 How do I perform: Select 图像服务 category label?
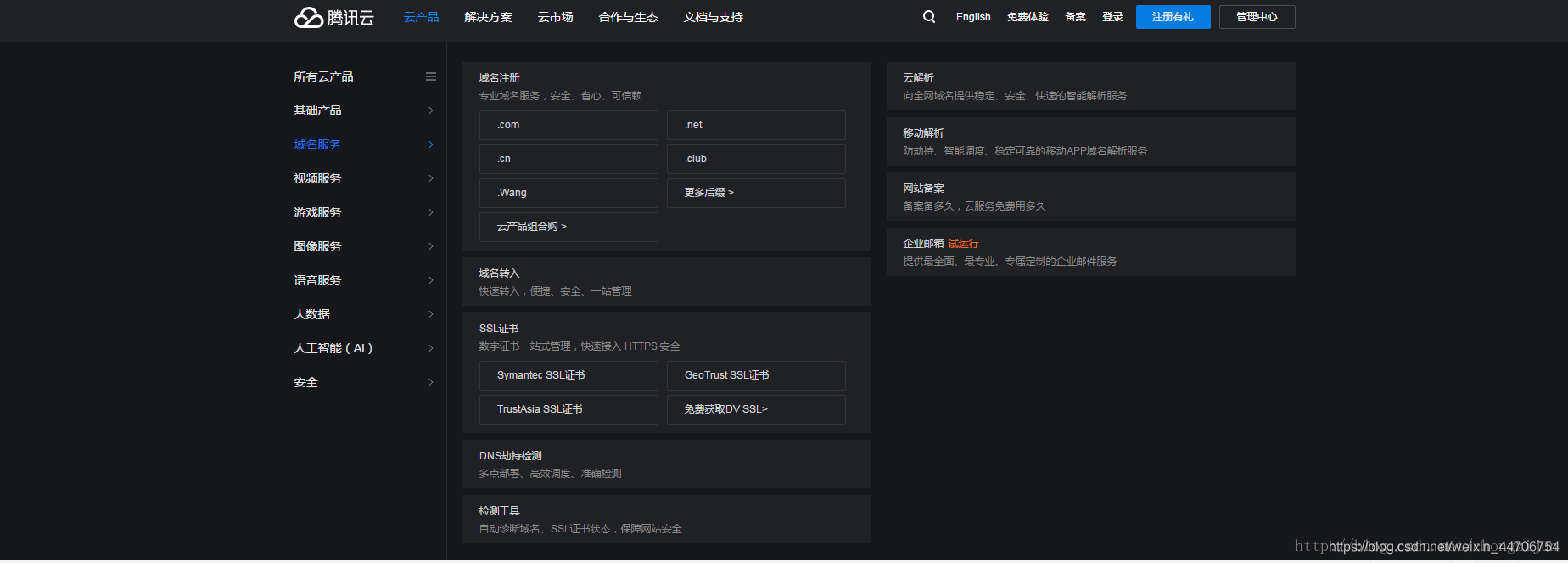tap(317, 246)
